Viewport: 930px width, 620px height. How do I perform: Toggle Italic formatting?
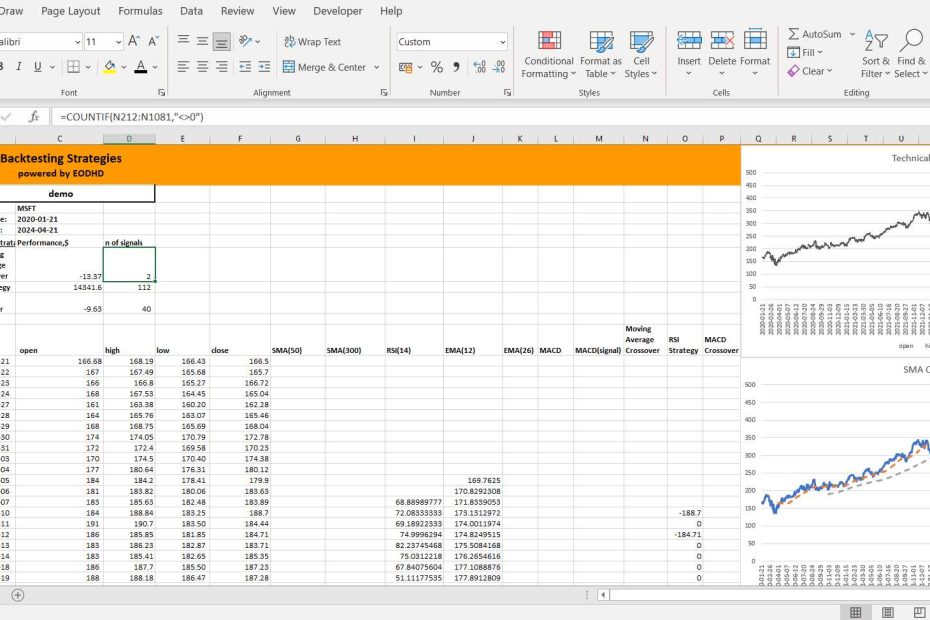(x=17, y=67)
